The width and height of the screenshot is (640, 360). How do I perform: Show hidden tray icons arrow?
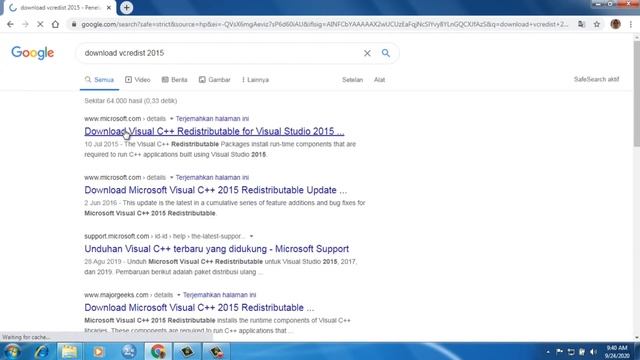point(548,352)
